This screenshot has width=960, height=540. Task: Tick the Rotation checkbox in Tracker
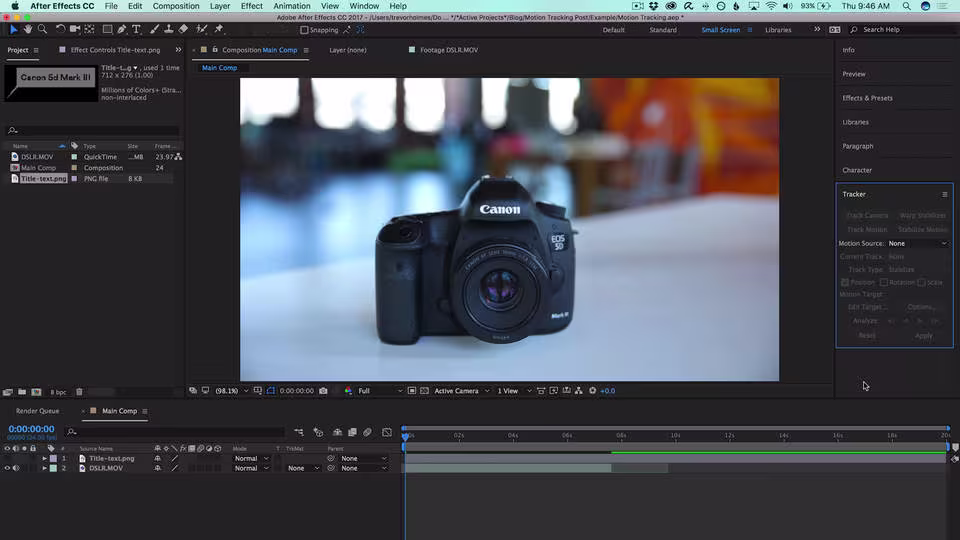(x=883, y=282)
